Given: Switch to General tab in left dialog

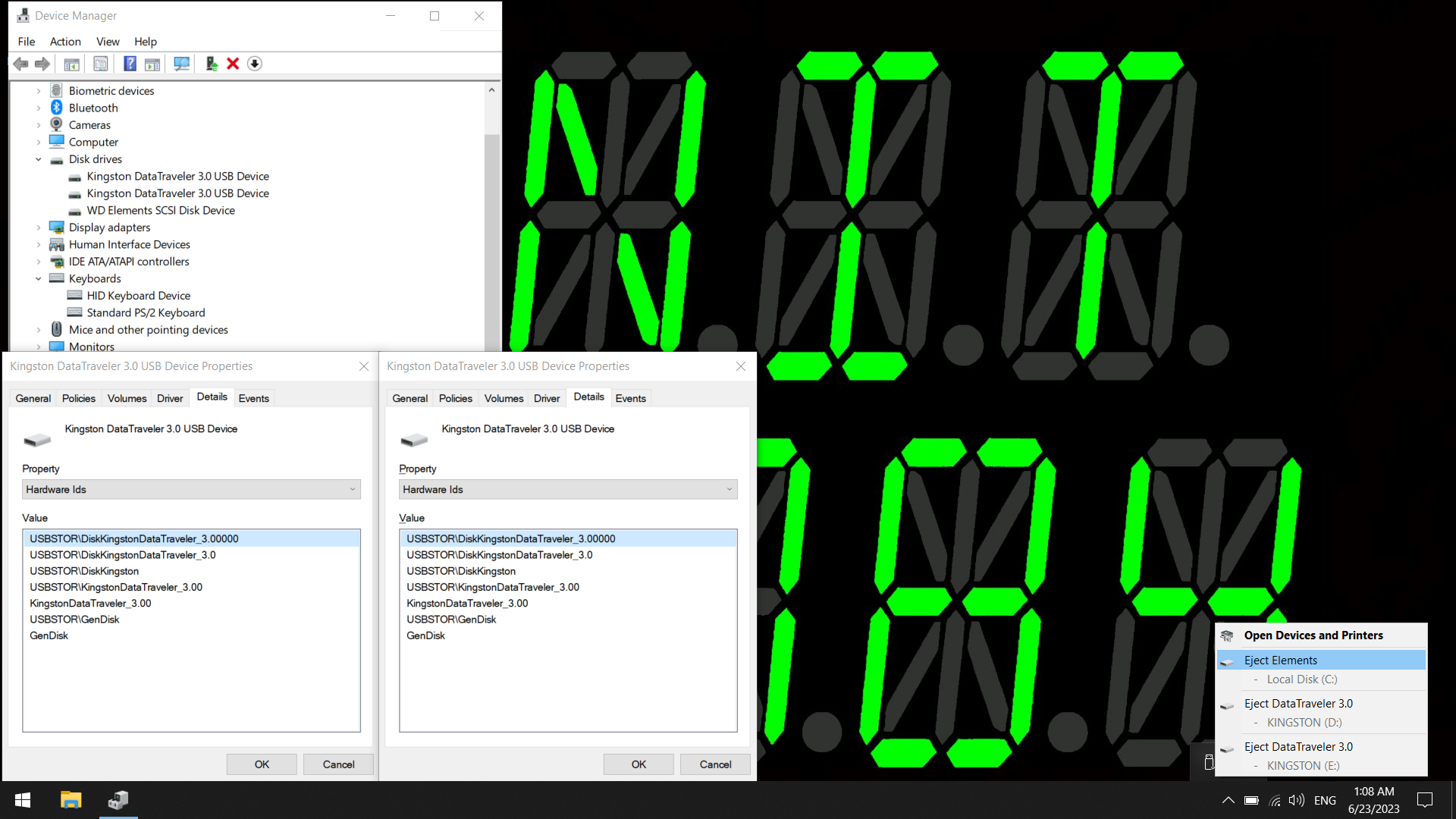Looking at the screenshot, I should [x=33, y=398].
